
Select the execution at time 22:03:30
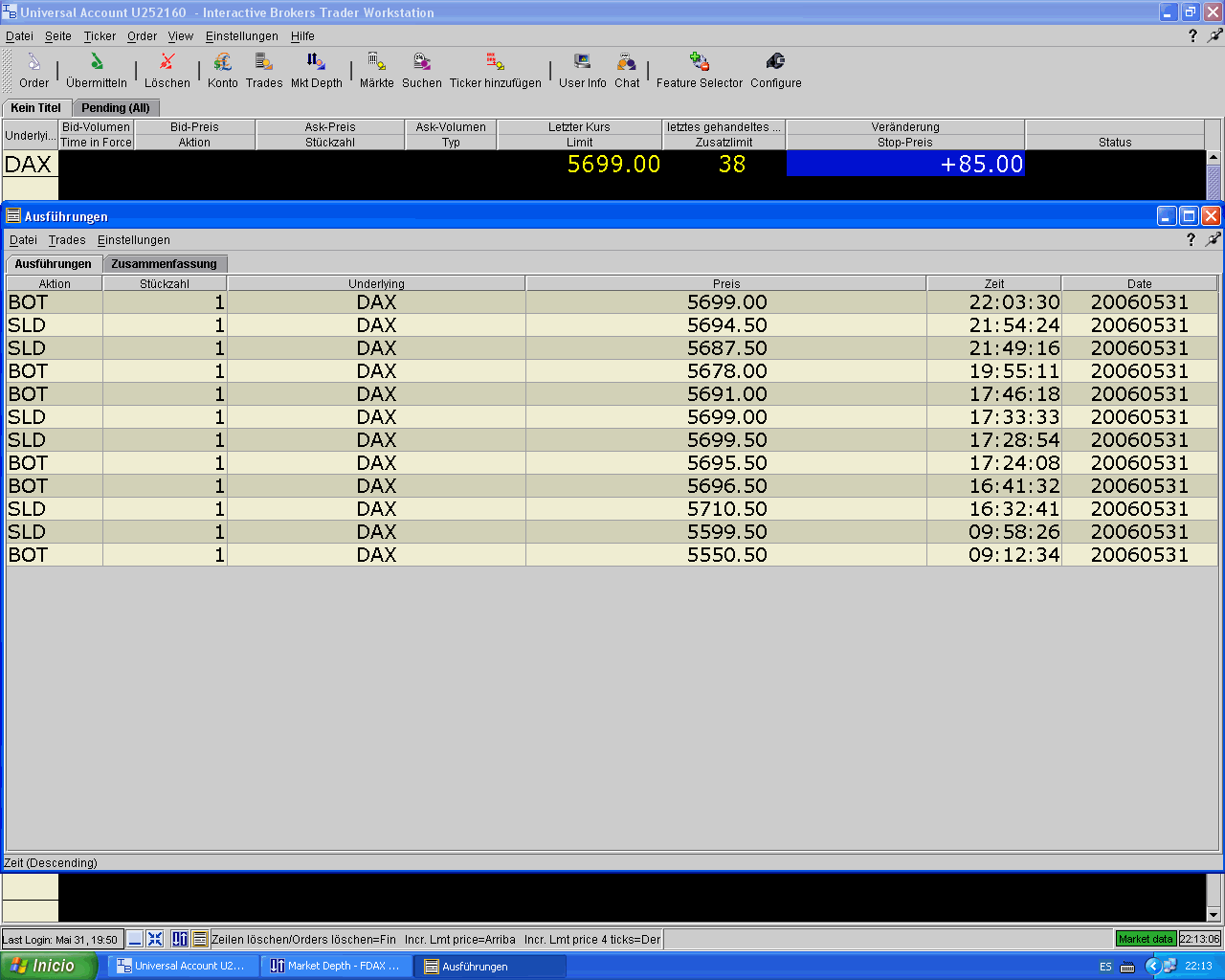pos(612,302)
